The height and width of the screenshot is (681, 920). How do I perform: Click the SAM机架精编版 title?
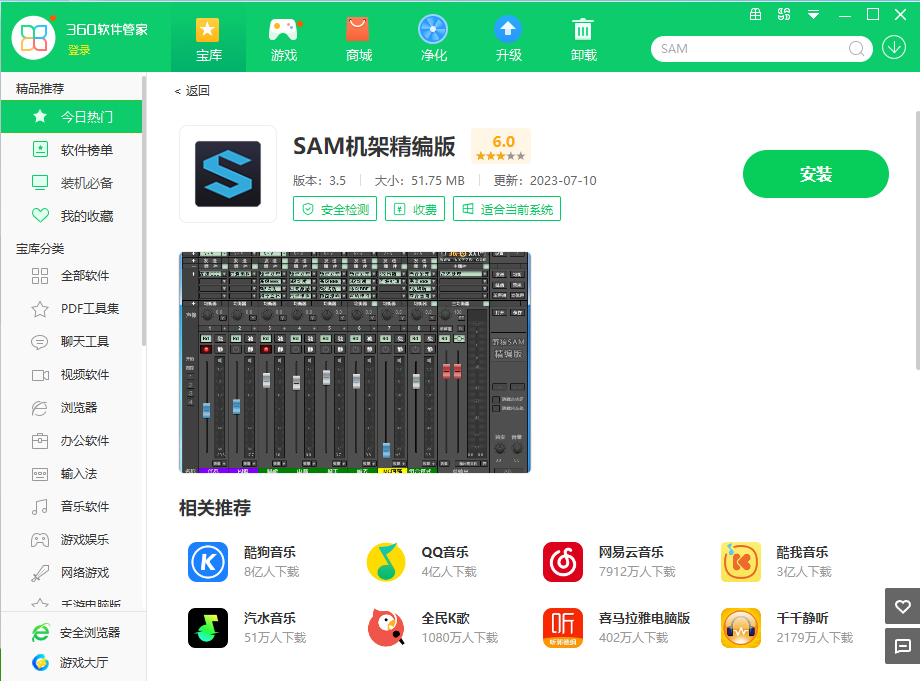point(374,146)
